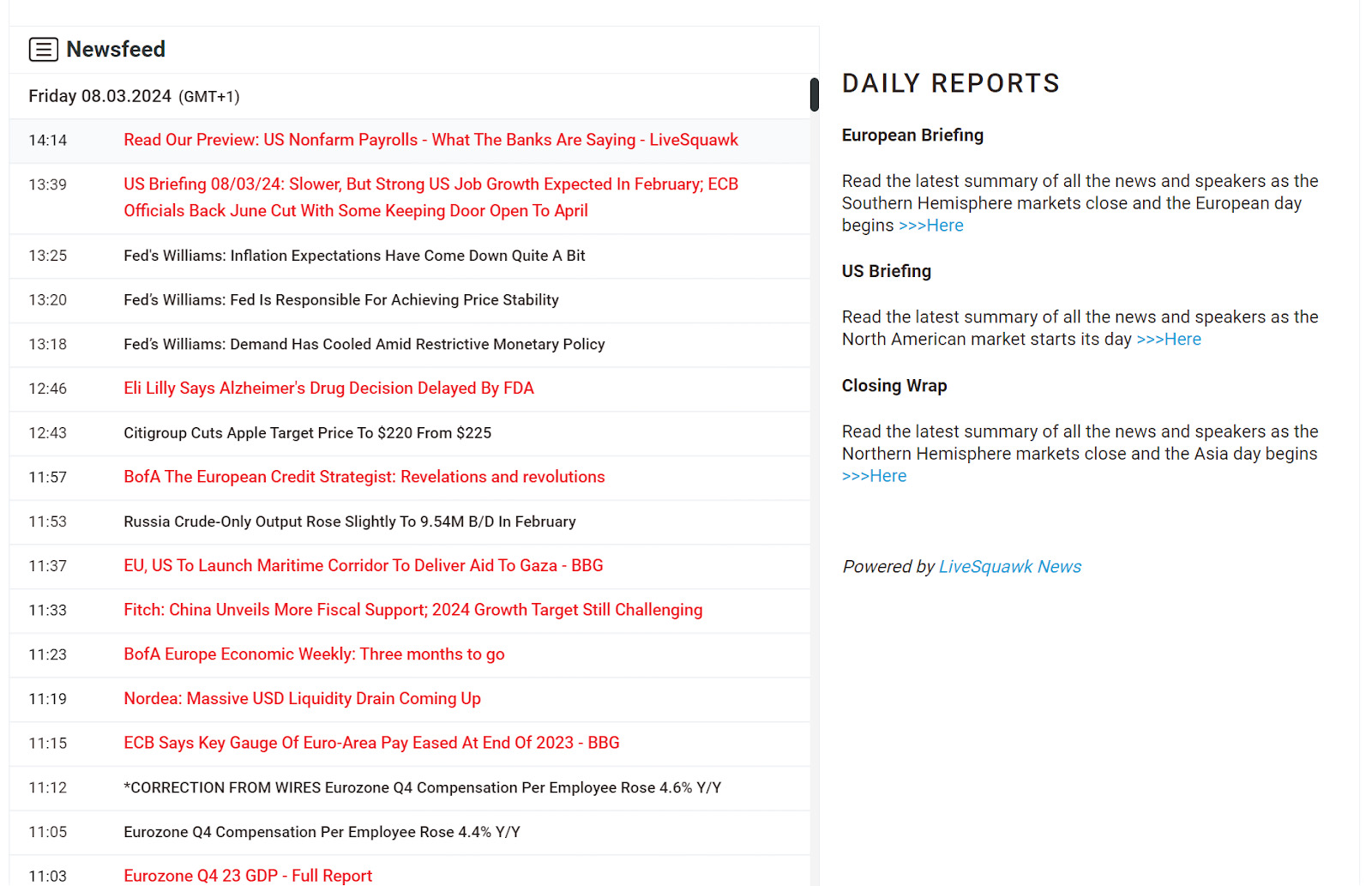Follow the Closing Wrap >>>Here link

(874, 476)
